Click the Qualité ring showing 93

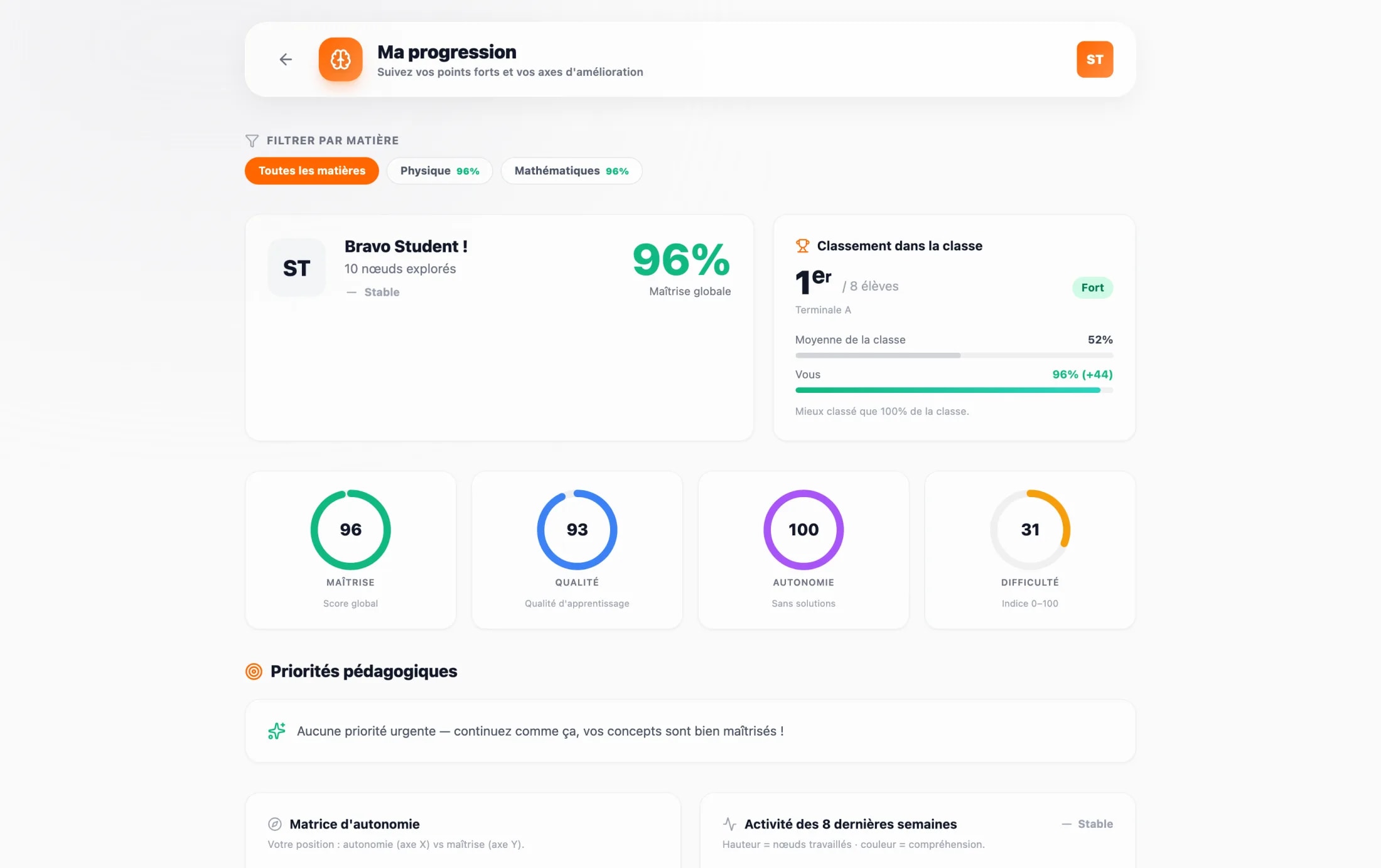pyautogui.click(x=577, y=530)
